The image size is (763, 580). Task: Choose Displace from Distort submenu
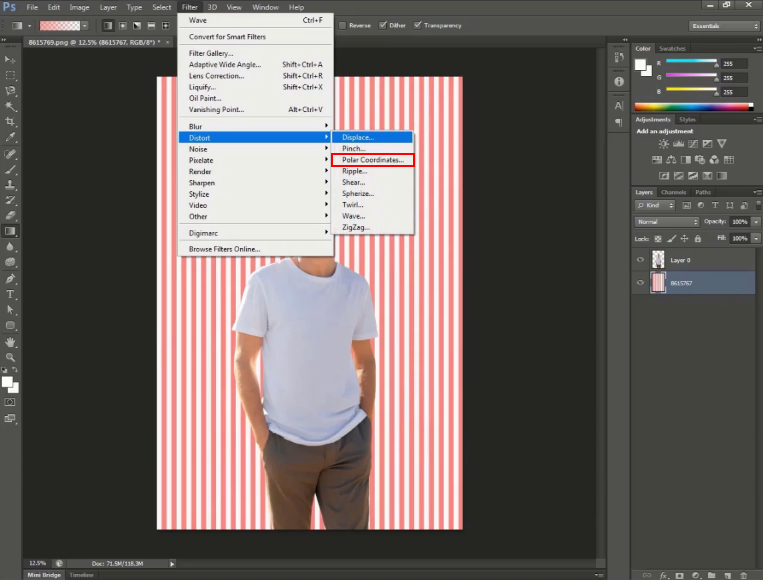373,137
